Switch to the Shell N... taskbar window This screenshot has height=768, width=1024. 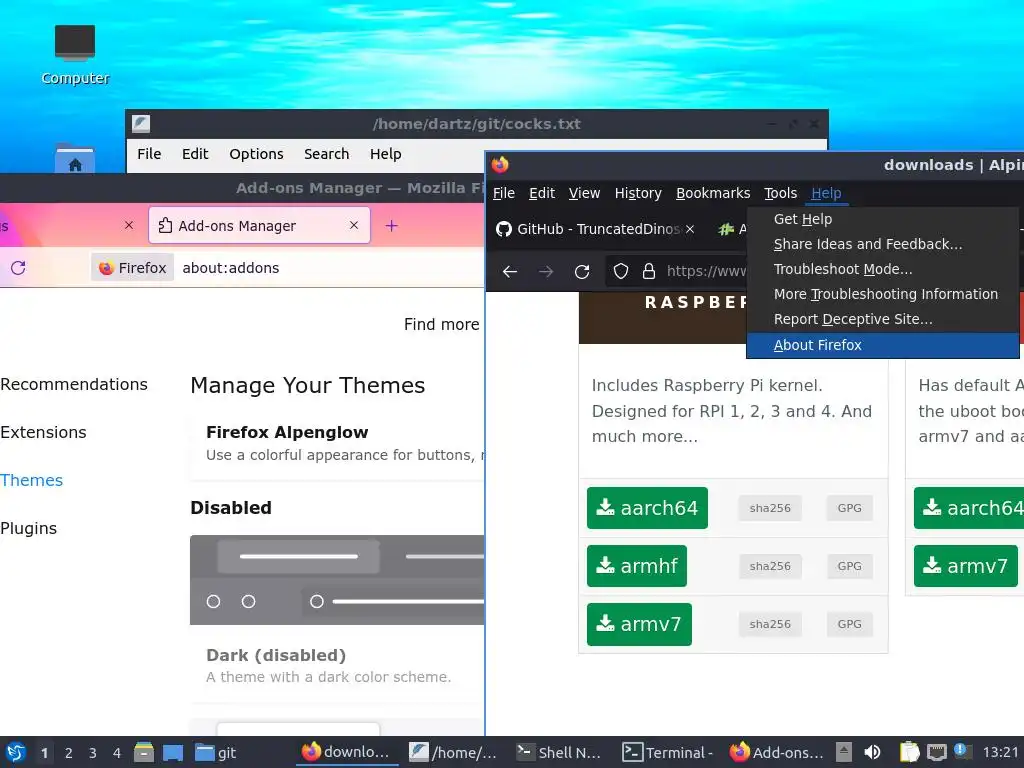[559, 752]
